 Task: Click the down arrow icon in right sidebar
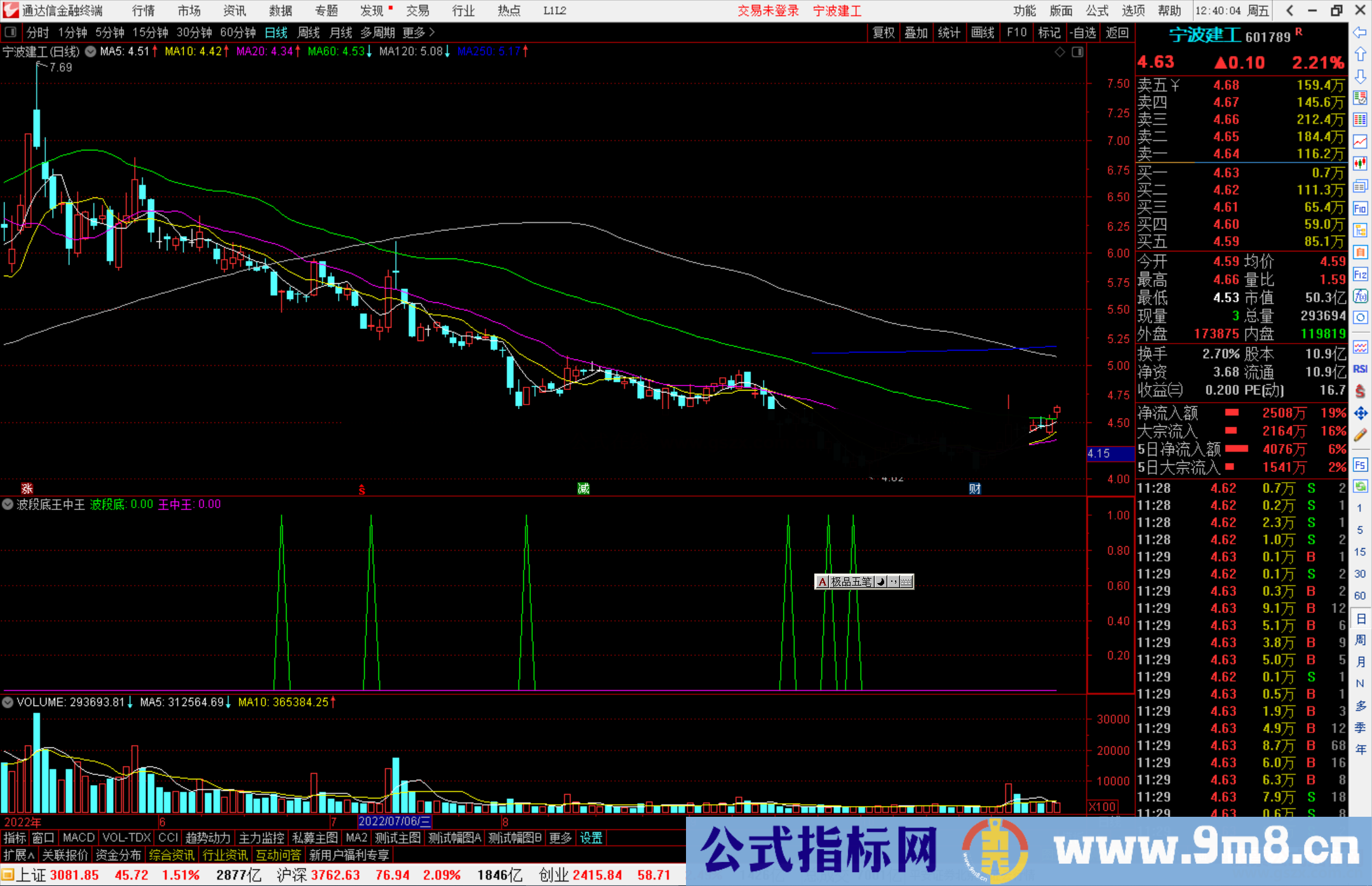(x=1360, y=76)
